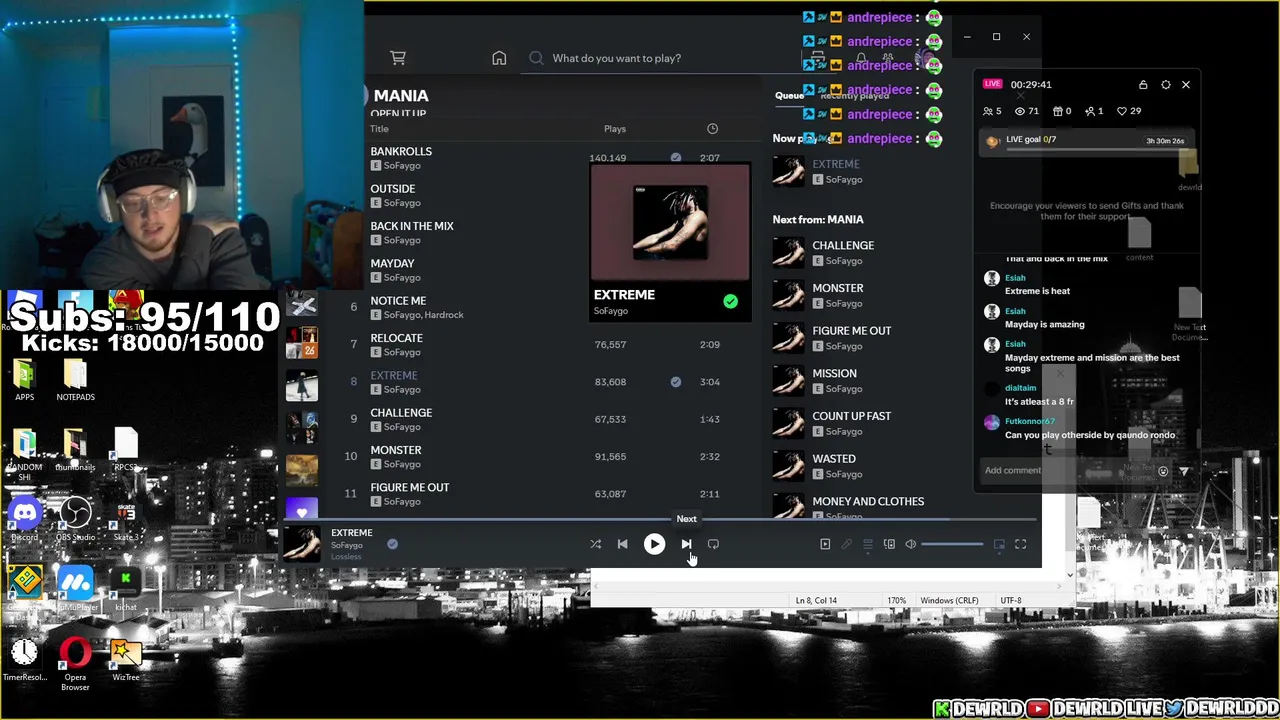This screenshot has width=1280, height=720.
Task: Open the now playing view icon
Action: (x=825, y=544)
